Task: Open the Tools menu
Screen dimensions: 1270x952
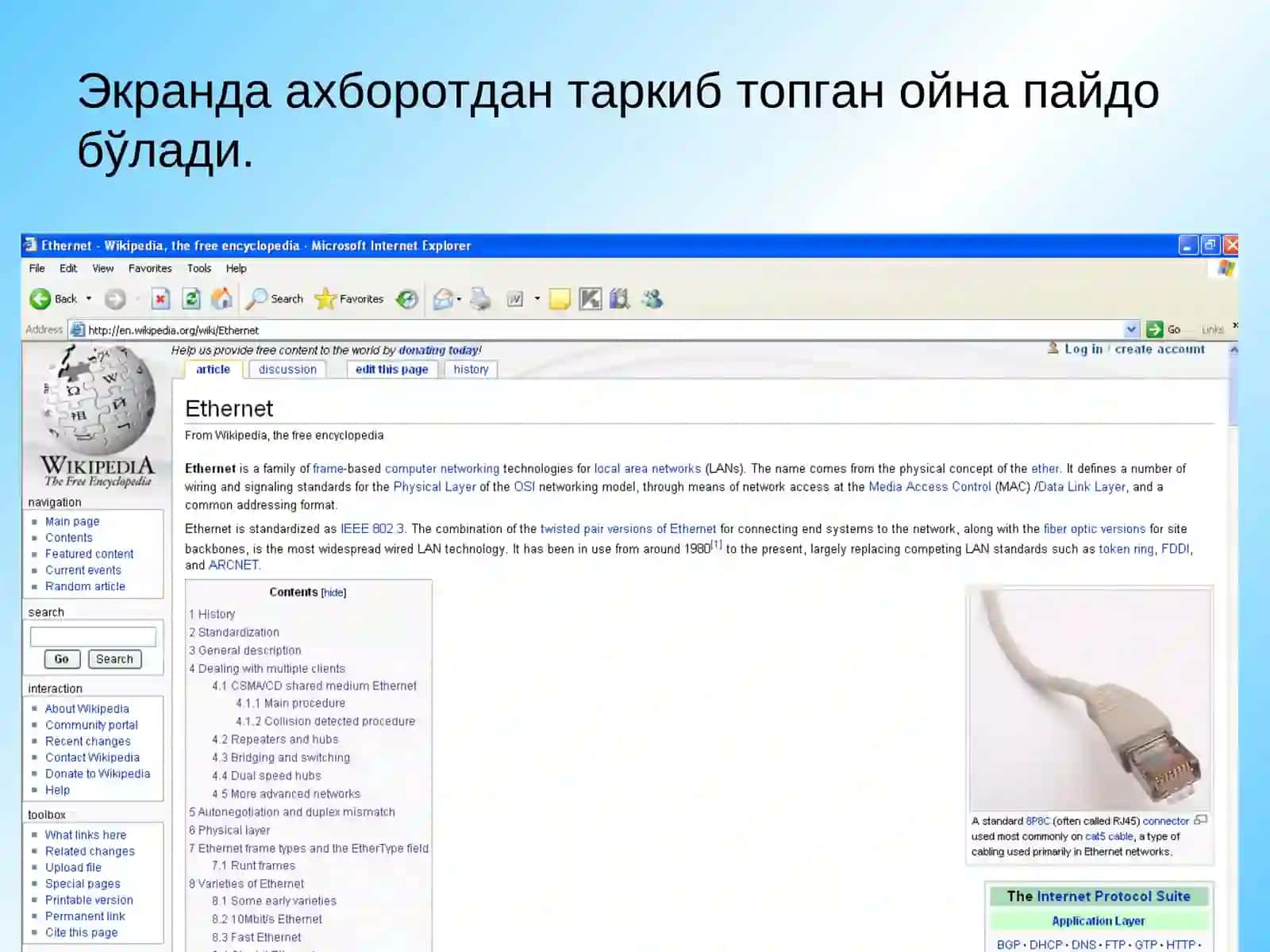Action: [x=199, y=268]
